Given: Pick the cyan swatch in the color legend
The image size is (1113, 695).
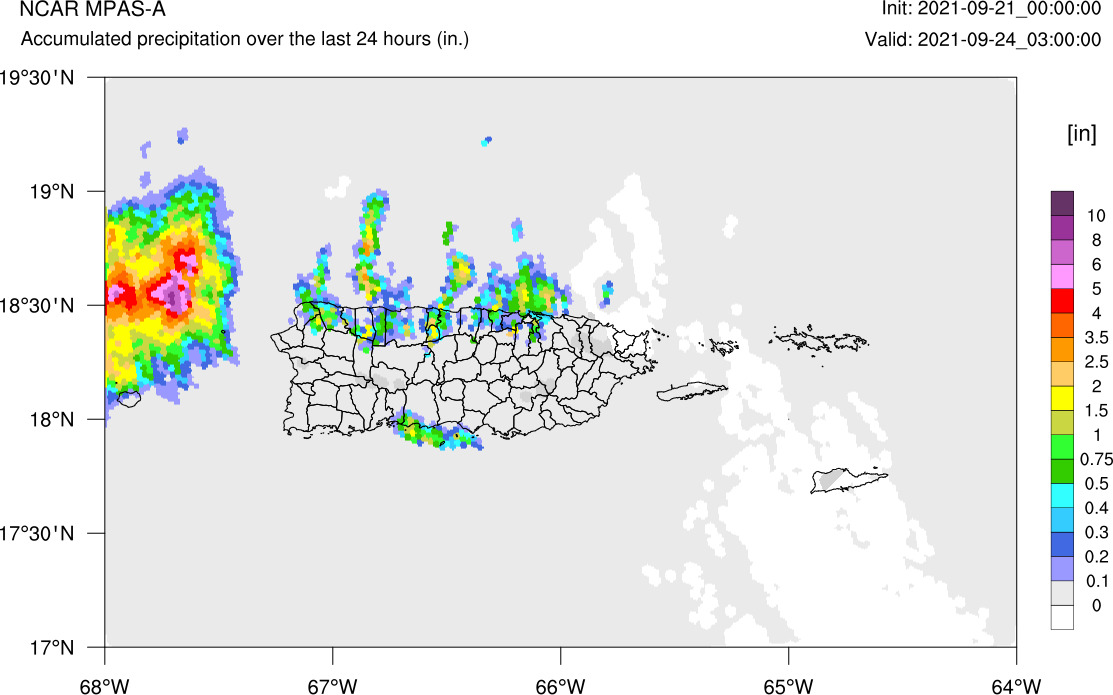Looking at the screenshot, I should click(x=1062, y=495).
